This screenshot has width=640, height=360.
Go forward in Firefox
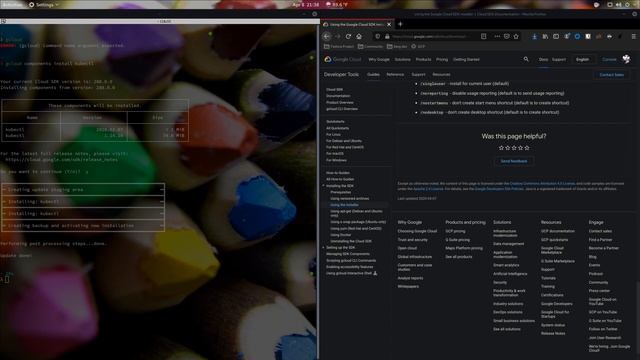(338, 36)
